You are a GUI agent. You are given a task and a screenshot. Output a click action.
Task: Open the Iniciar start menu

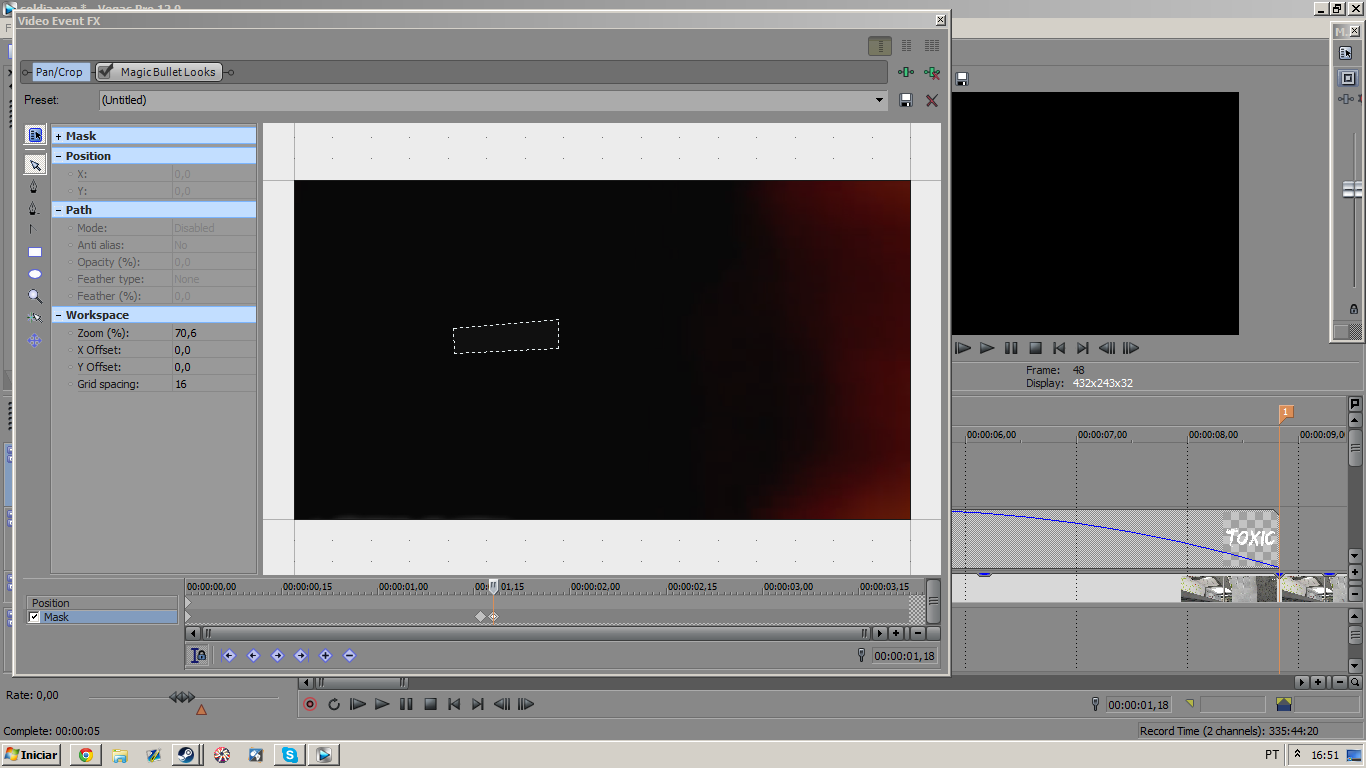(x=31, y=755)
